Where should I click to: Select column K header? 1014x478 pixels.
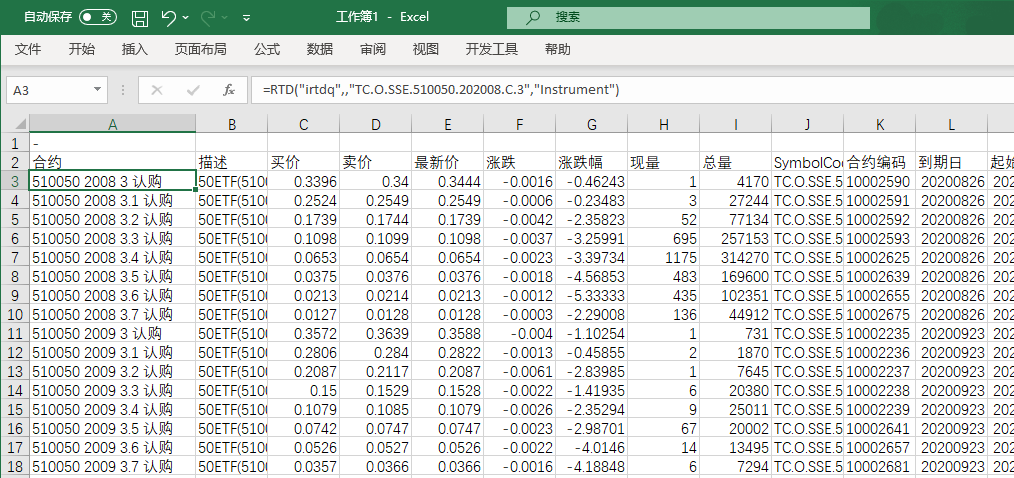tap(879, 124)
